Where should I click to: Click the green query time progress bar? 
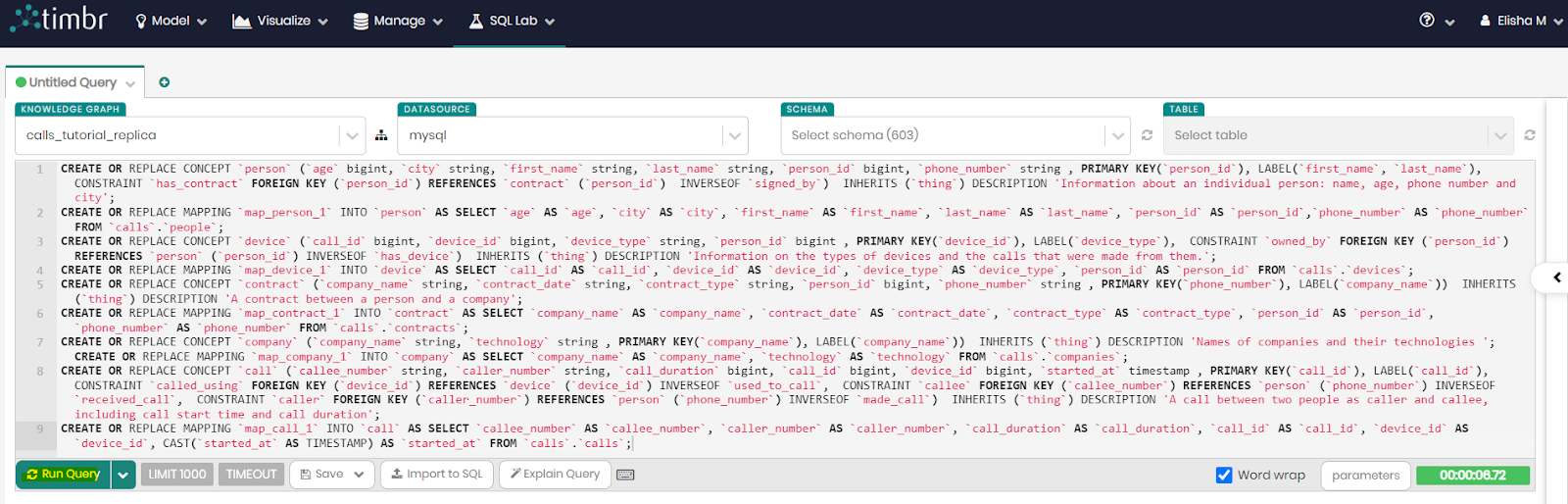tap(1472, 475)
